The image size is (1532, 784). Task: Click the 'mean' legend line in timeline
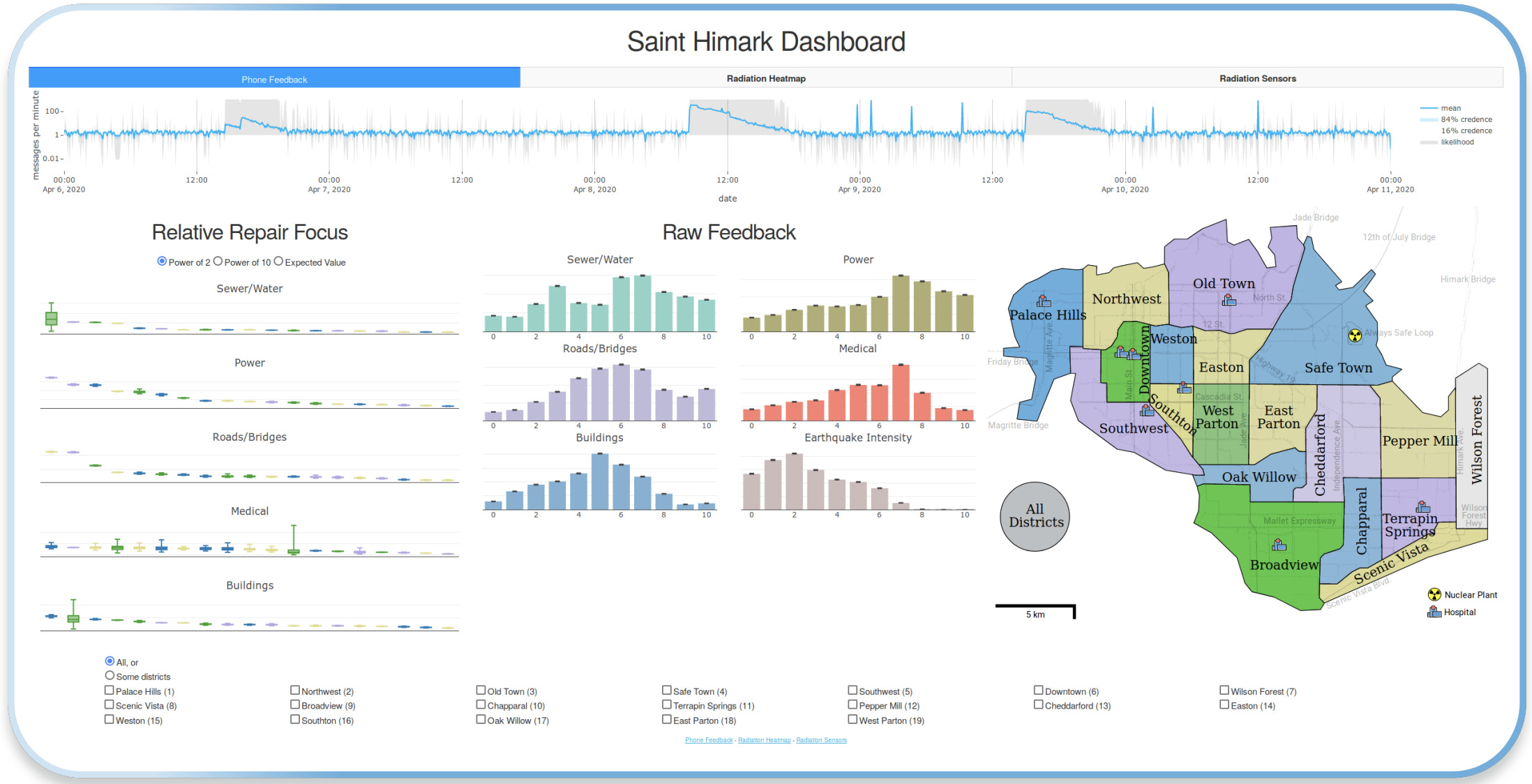point(1429,108)
